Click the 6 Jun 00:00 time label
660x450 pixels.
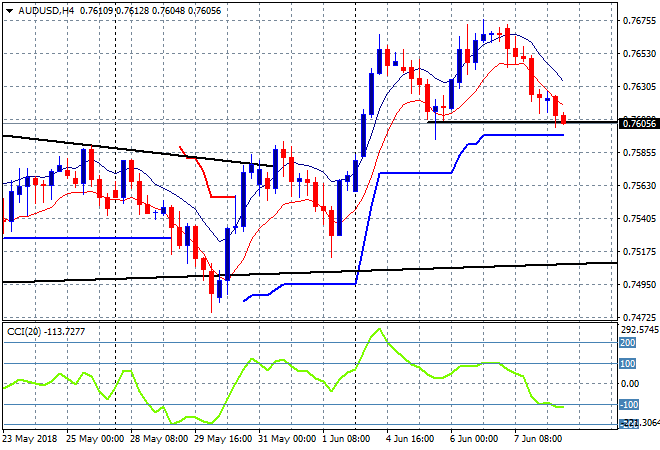474,438
